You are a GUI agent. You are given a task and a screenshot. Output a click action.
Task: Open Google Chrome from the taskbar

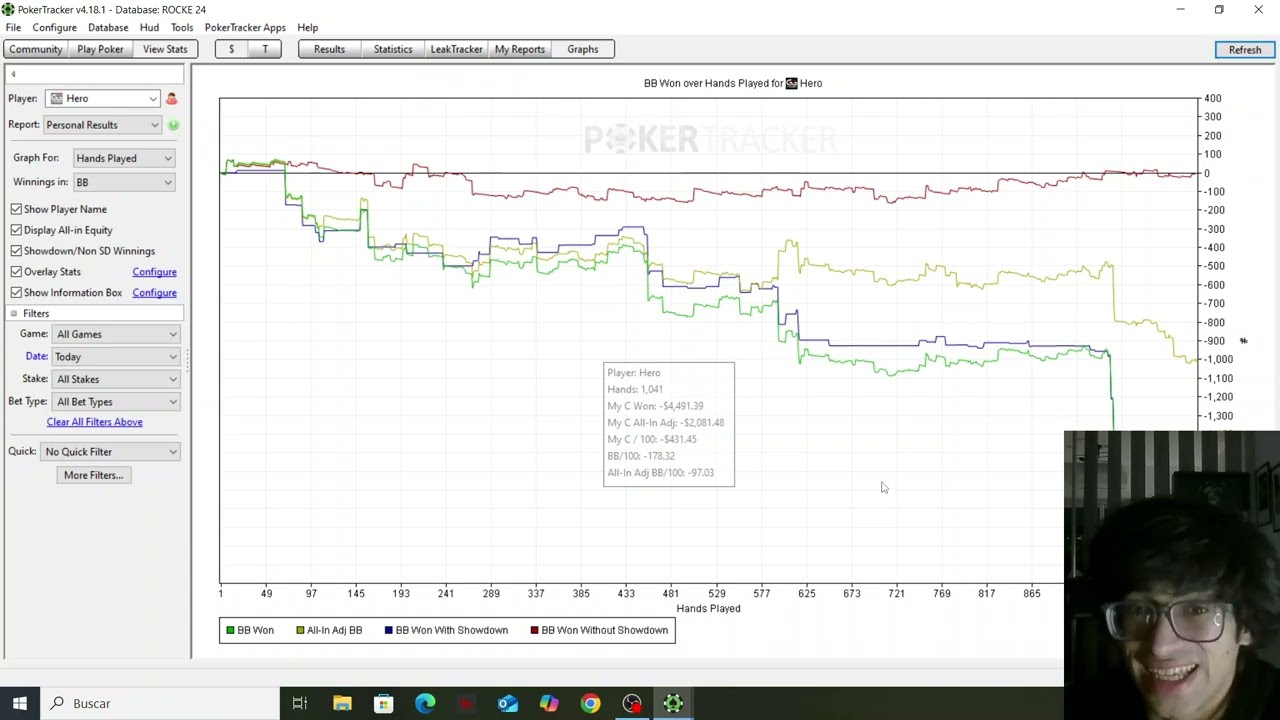pyautogui.click(x=590, y=703)
